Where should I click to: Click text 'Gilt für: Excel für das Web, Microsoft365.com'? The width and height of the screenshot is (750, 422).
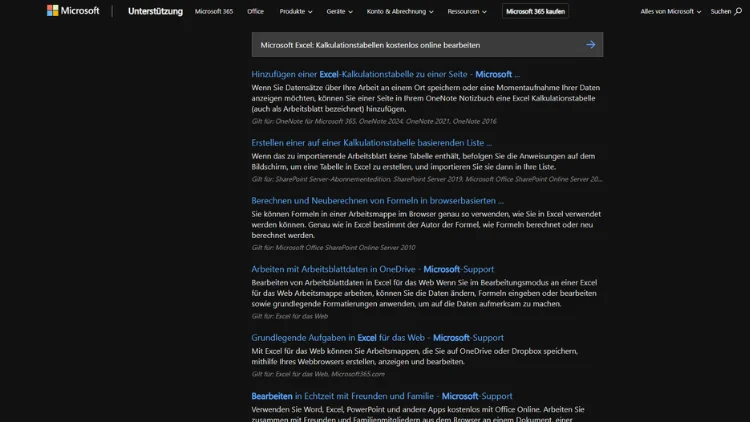318,374
